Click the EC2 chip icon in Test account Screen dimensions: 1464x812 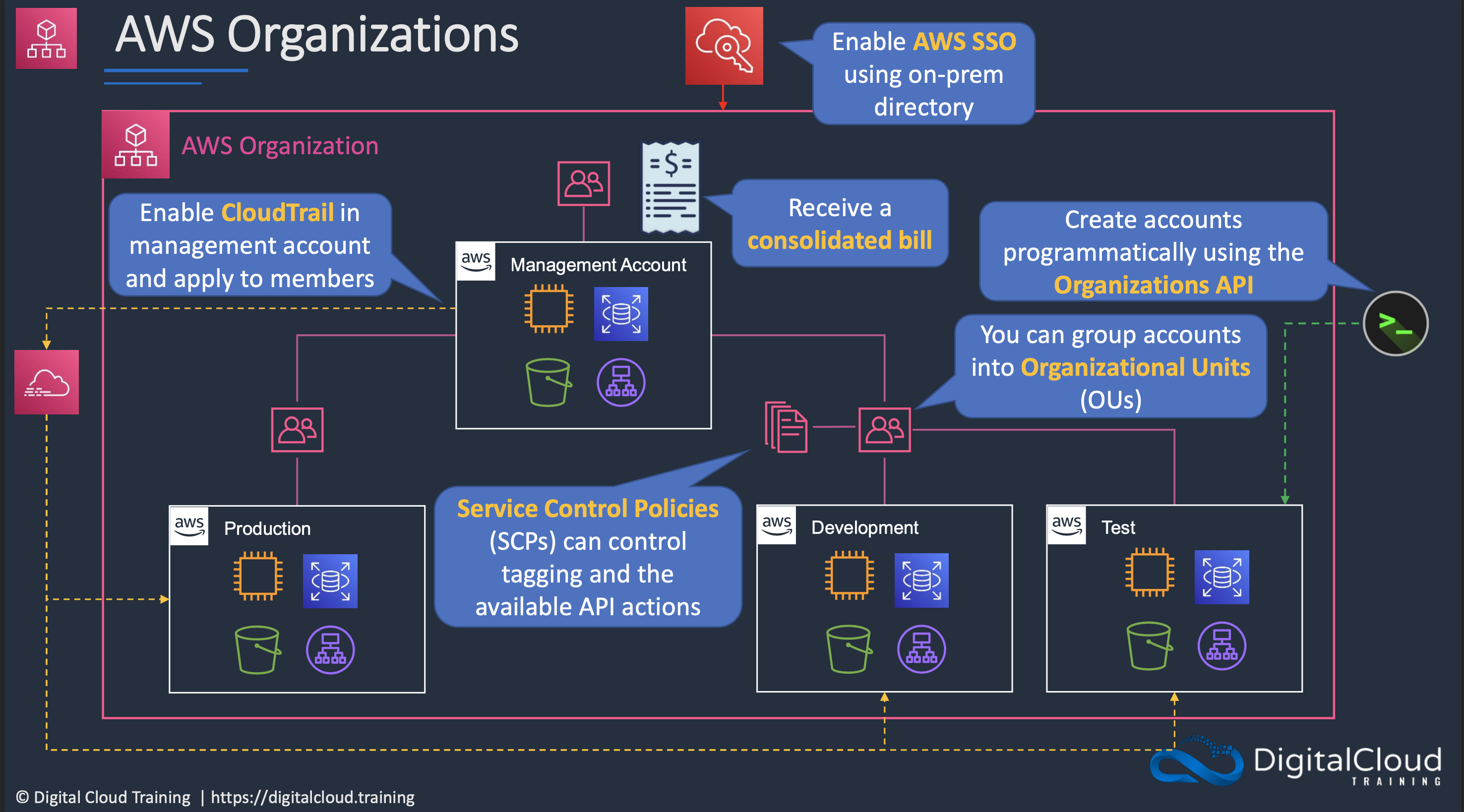1149,572
